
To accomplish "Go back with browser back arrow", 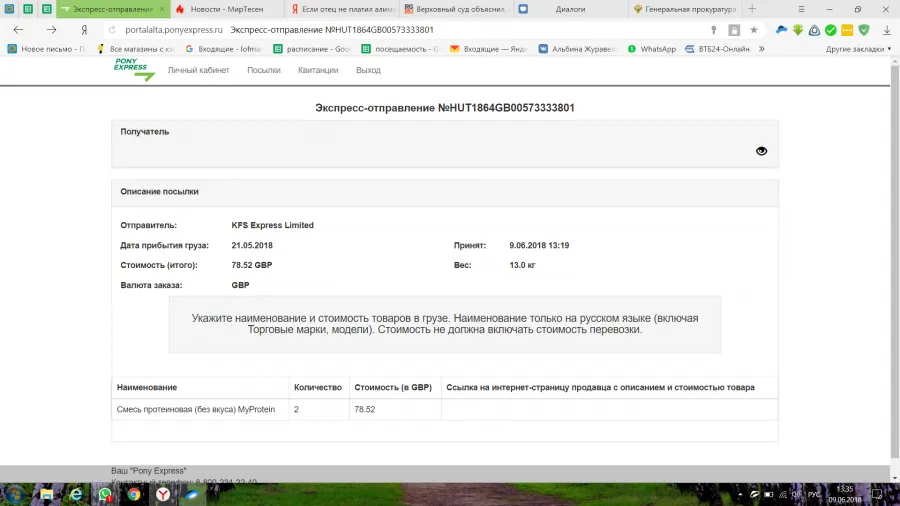I will click(x=18, y=30).
